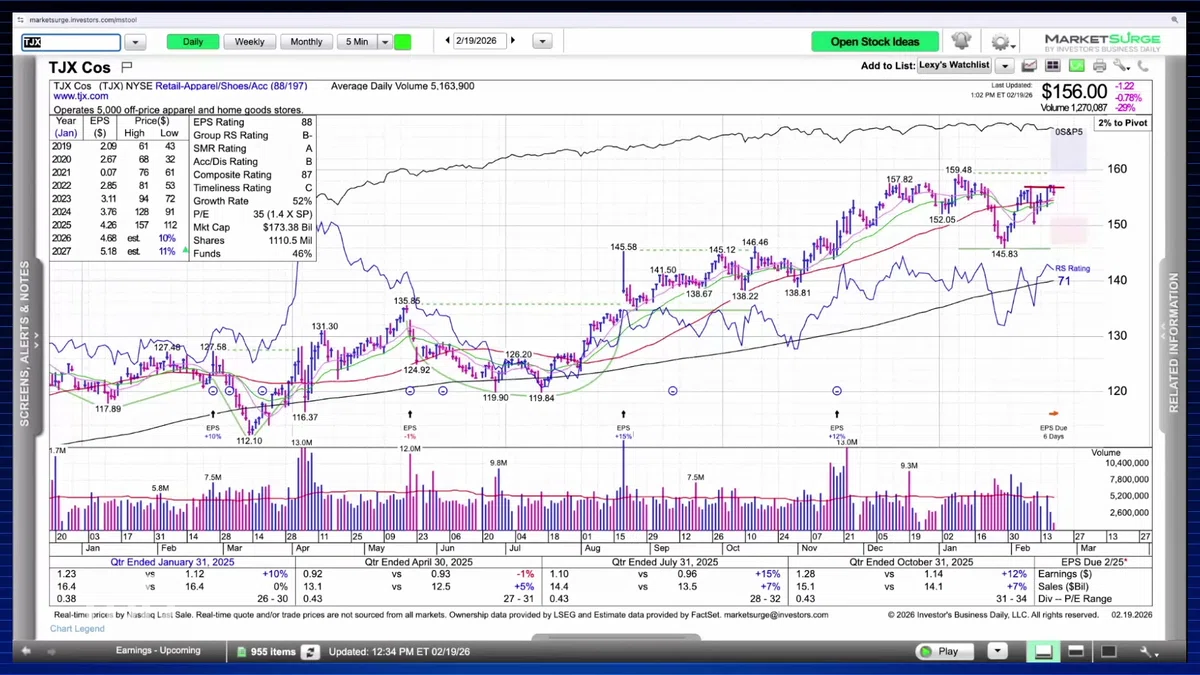Open the Screens, Alerts & Notes side panel

coord(26,345)
